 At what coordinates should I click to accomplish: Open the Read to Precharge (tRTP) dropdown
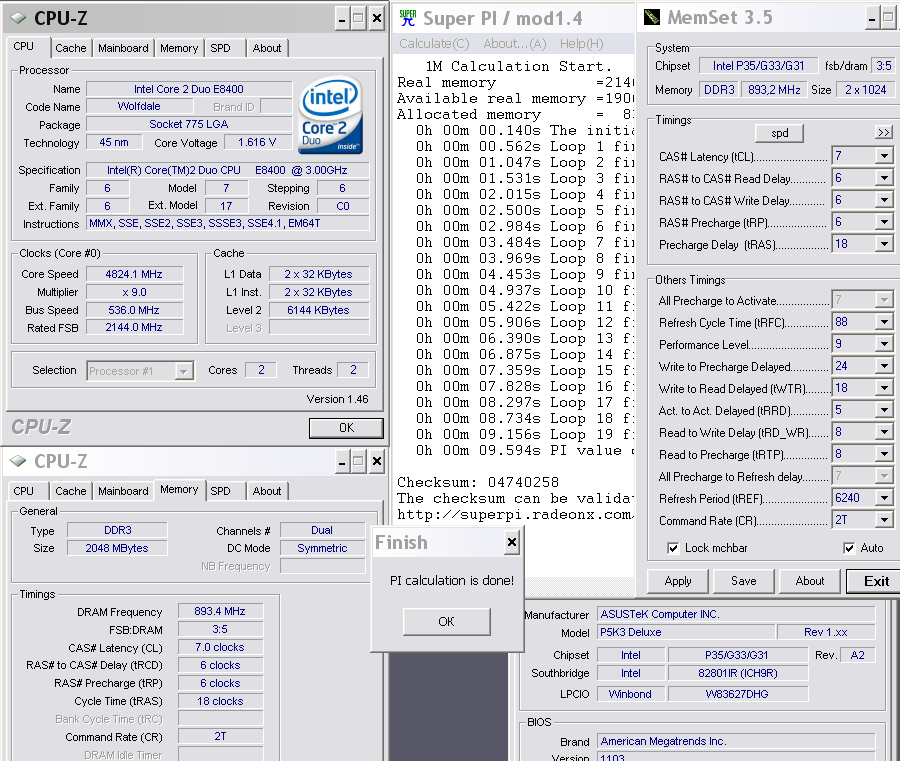pos(884,454)
